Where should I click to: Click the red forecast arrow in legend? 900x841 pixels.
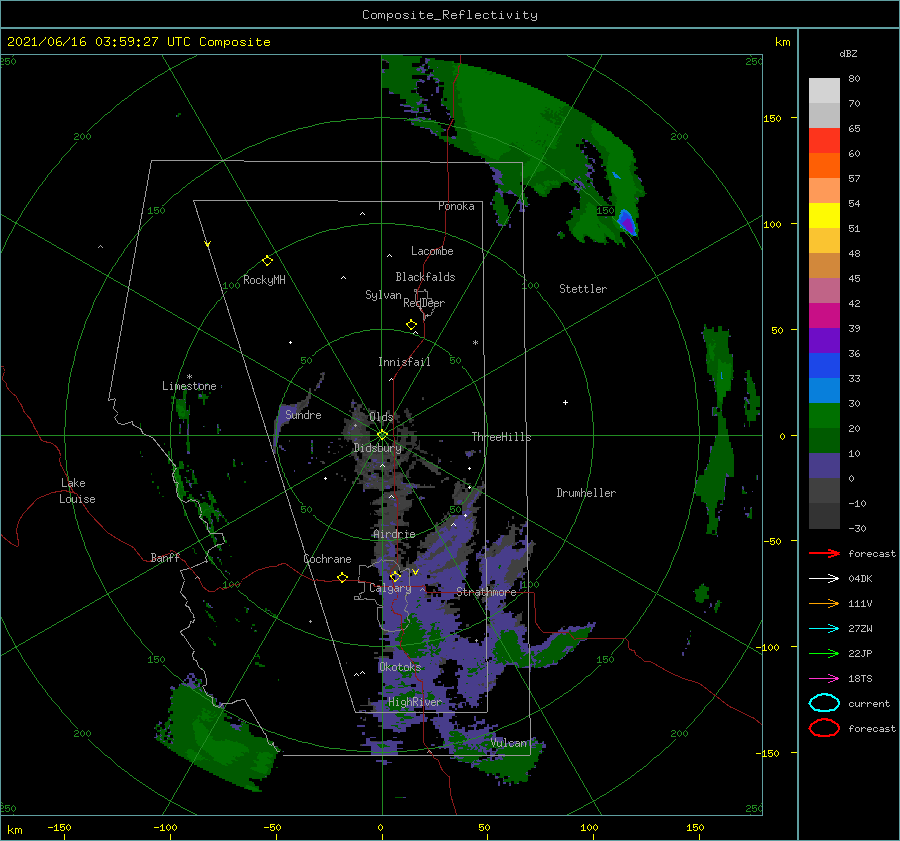[824, 553]
